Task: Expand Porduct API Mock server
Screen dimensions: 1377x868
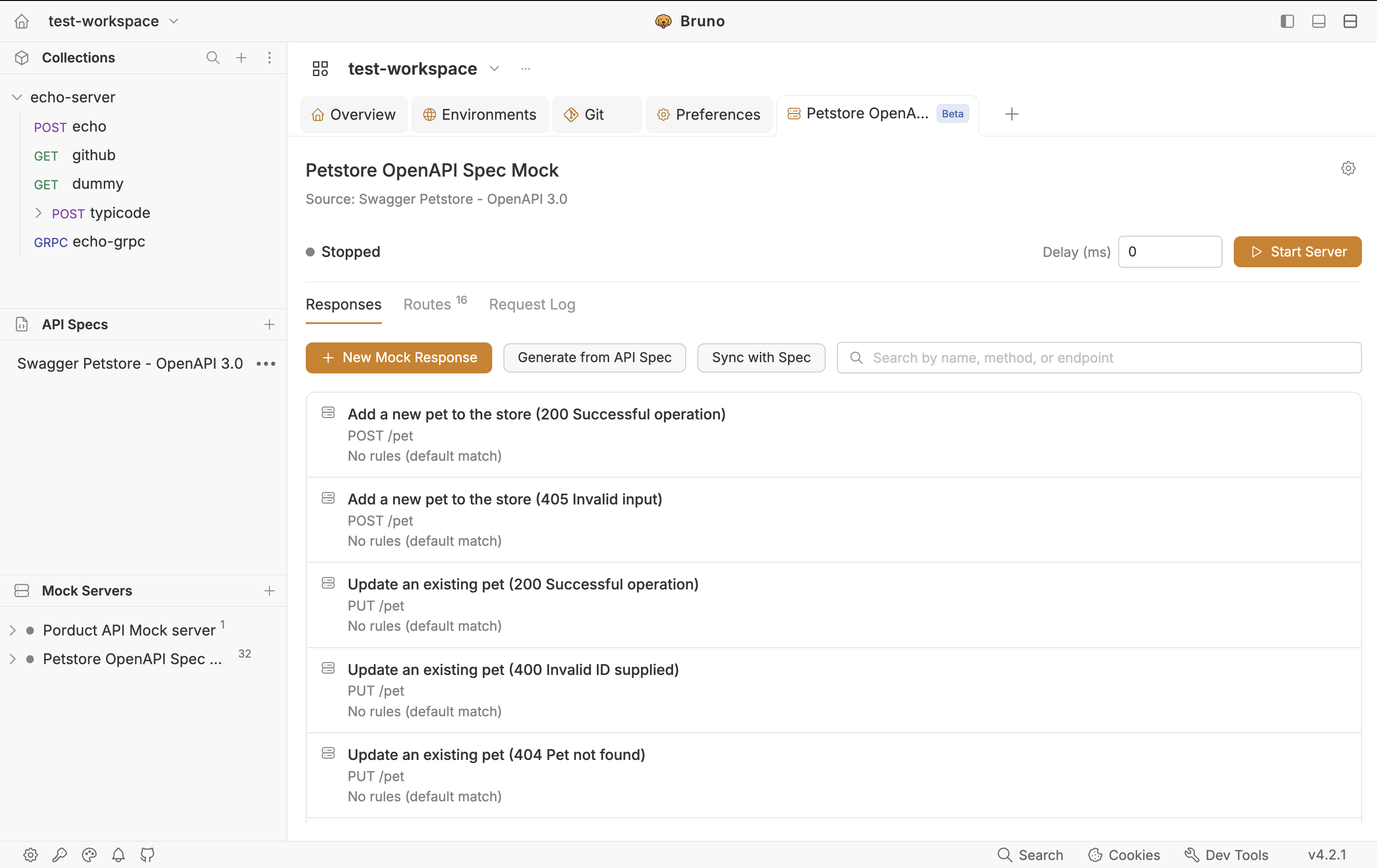Action: coord(13,630)
